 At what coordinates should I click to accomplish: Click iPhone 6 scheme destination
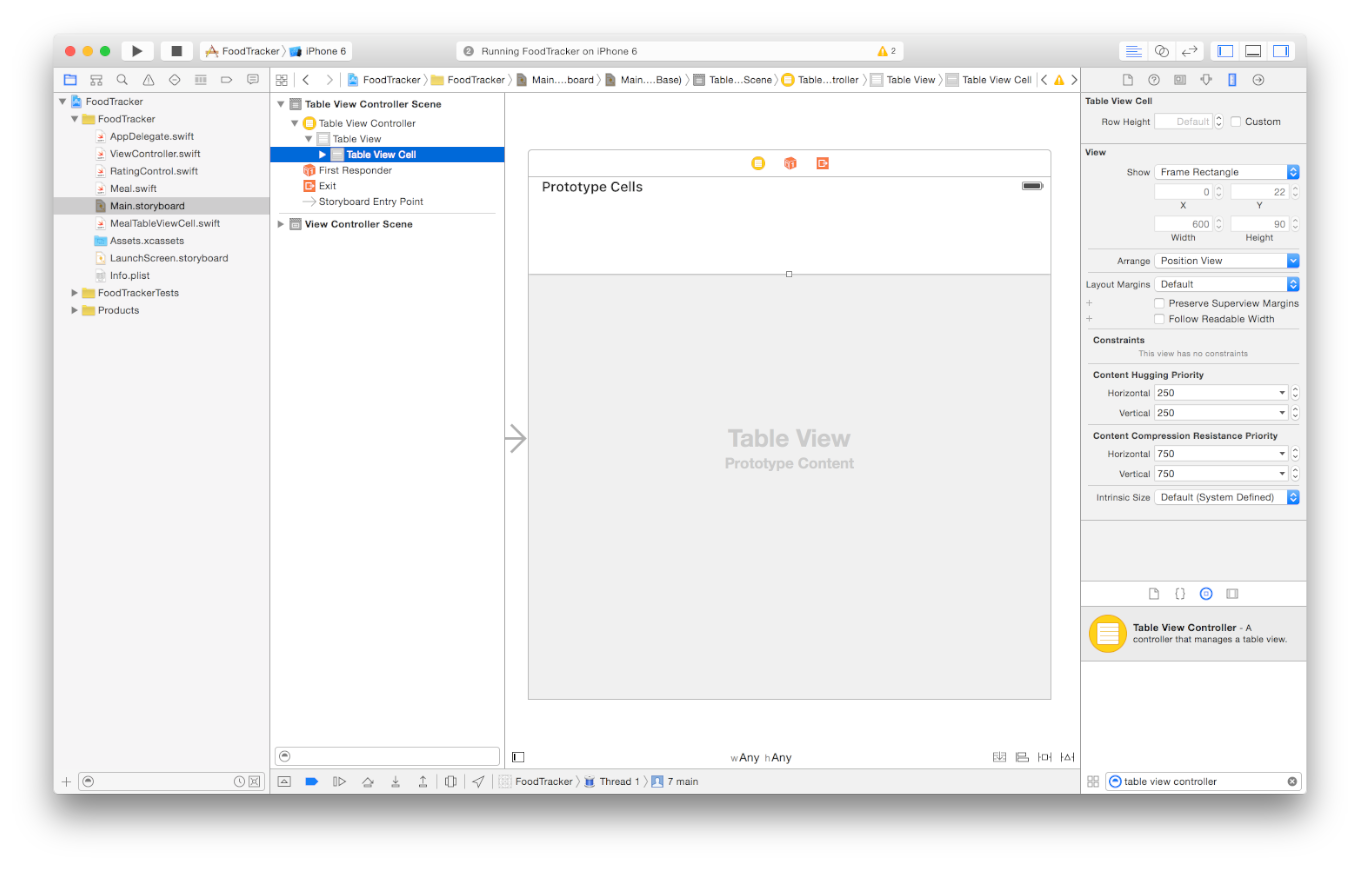319,51
